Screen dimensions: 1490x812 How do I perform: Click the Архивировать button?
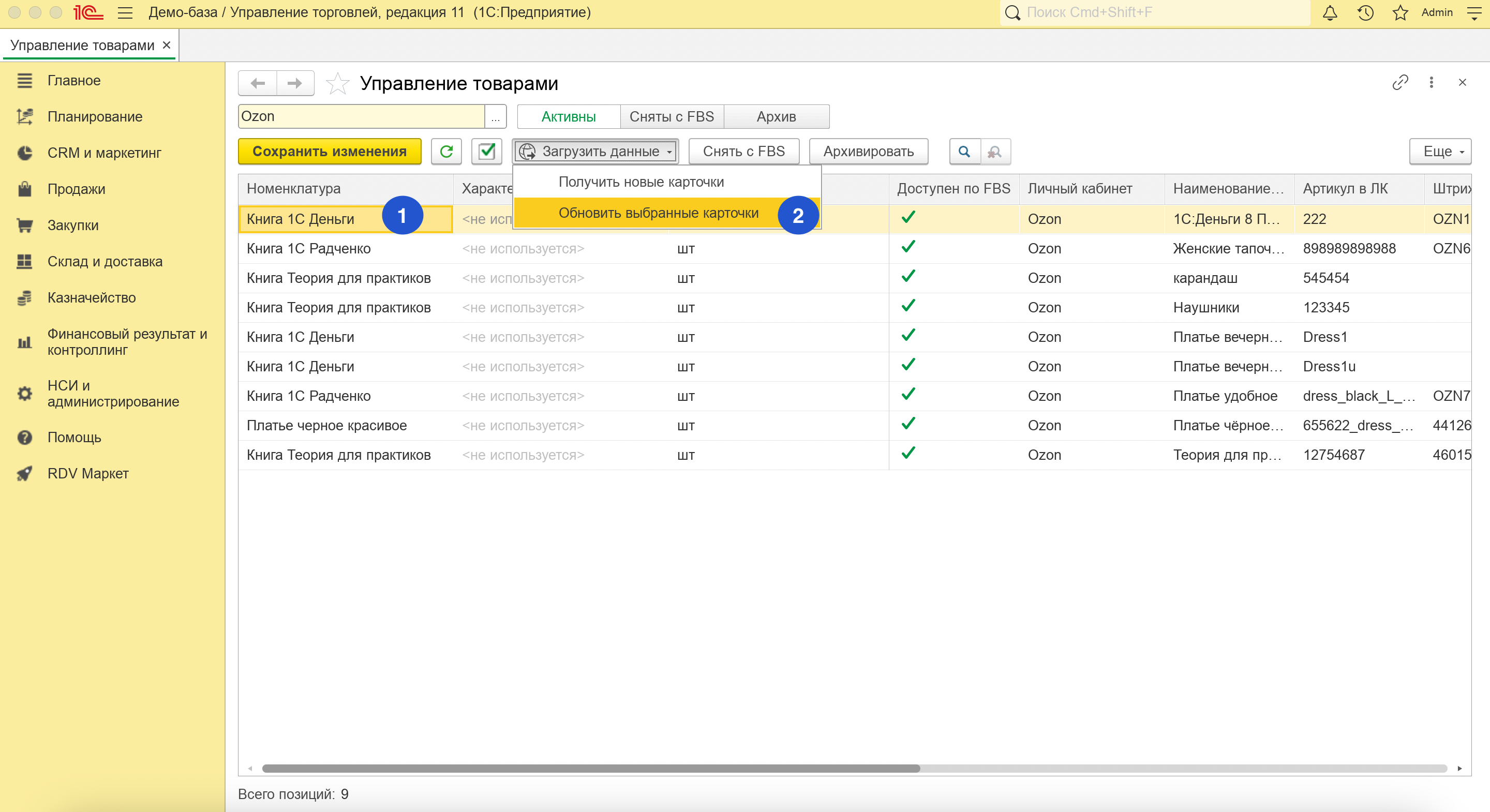(868, 152)
